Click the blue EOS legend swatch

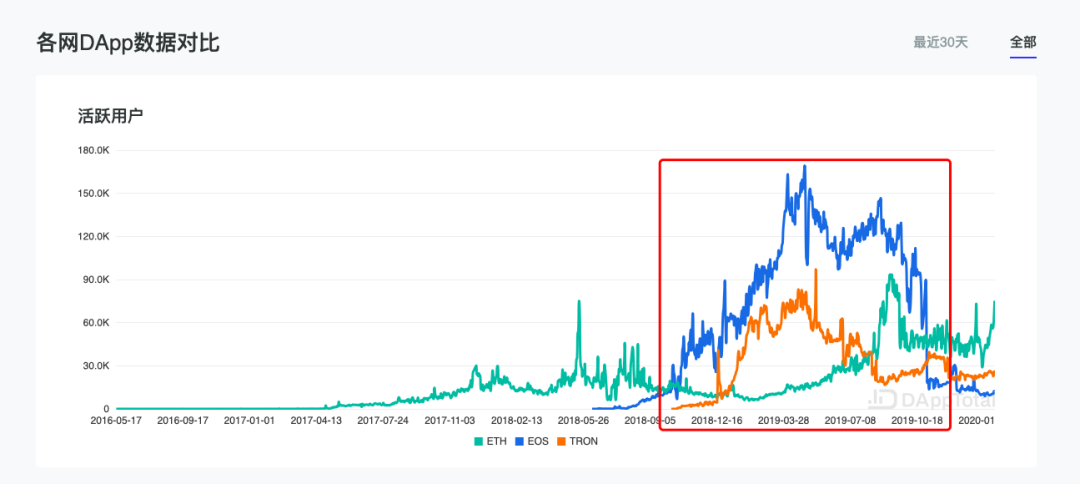tap(519, 441)
